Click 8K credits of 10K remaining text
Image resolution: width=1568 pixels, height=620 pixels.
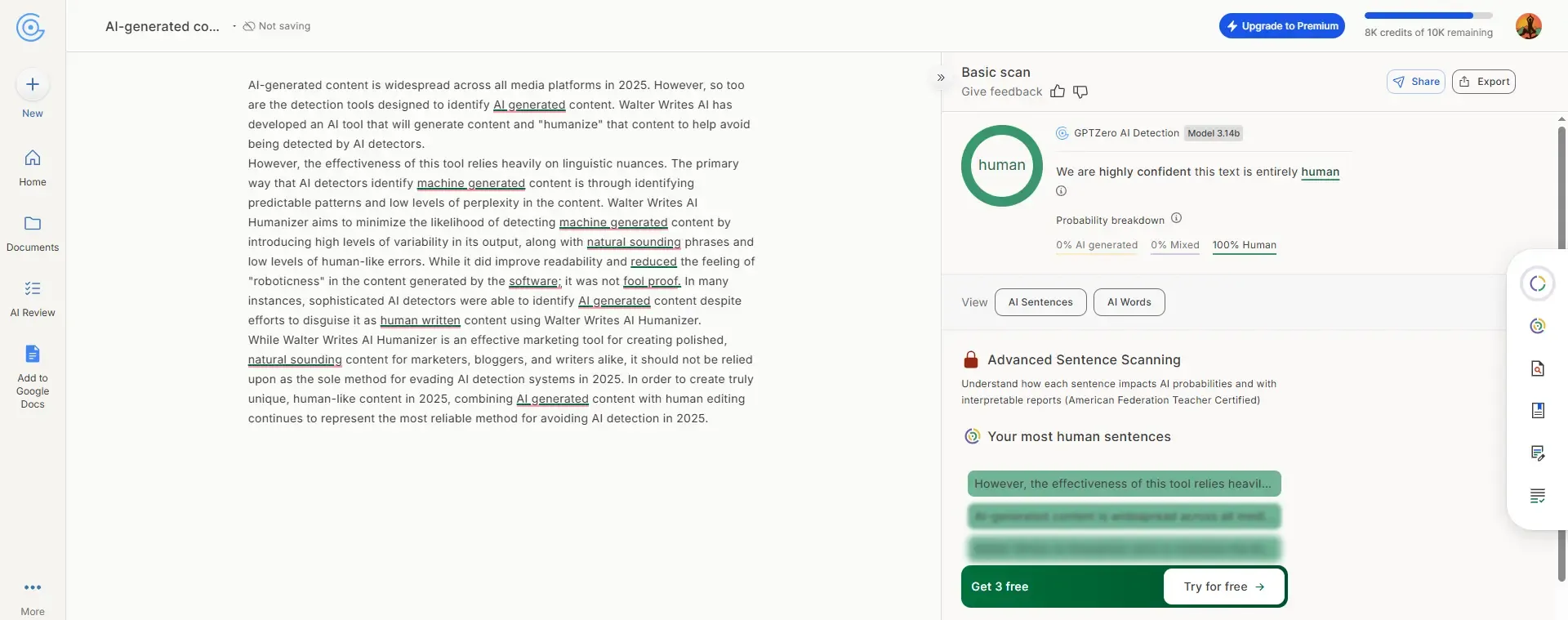click(x=1428, y=33)
